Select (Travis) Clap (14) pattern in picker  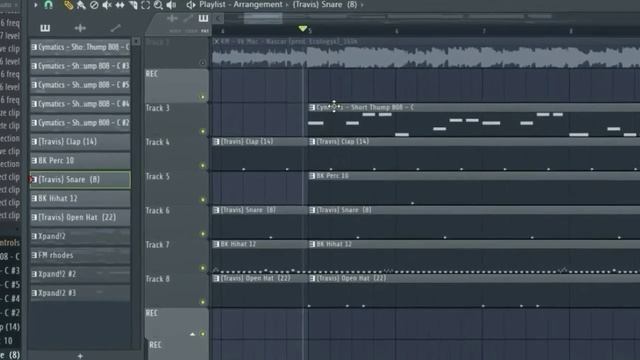pyautogui.click(x=80, y=142)
